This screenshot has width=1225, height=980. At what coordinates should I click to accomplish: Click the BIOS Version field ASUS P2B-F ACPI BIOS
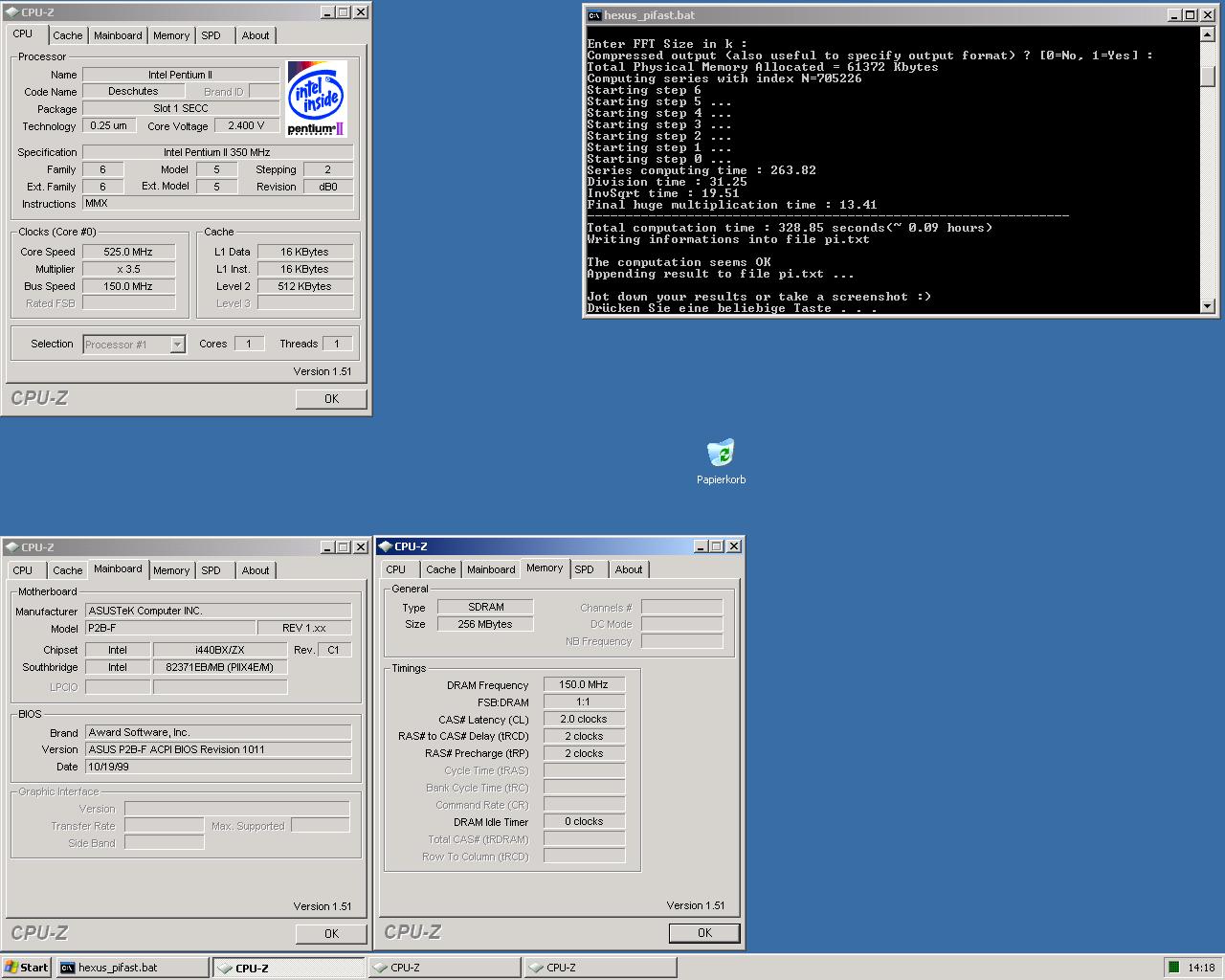(218, 750)
